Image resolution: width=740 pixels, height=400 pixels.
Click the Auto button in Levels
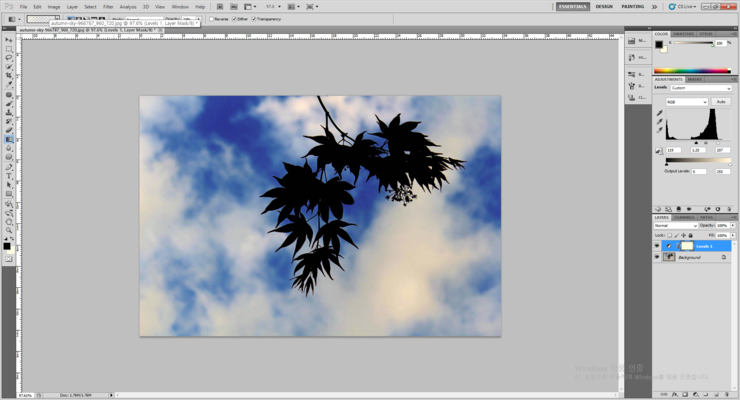pos(721,102)
